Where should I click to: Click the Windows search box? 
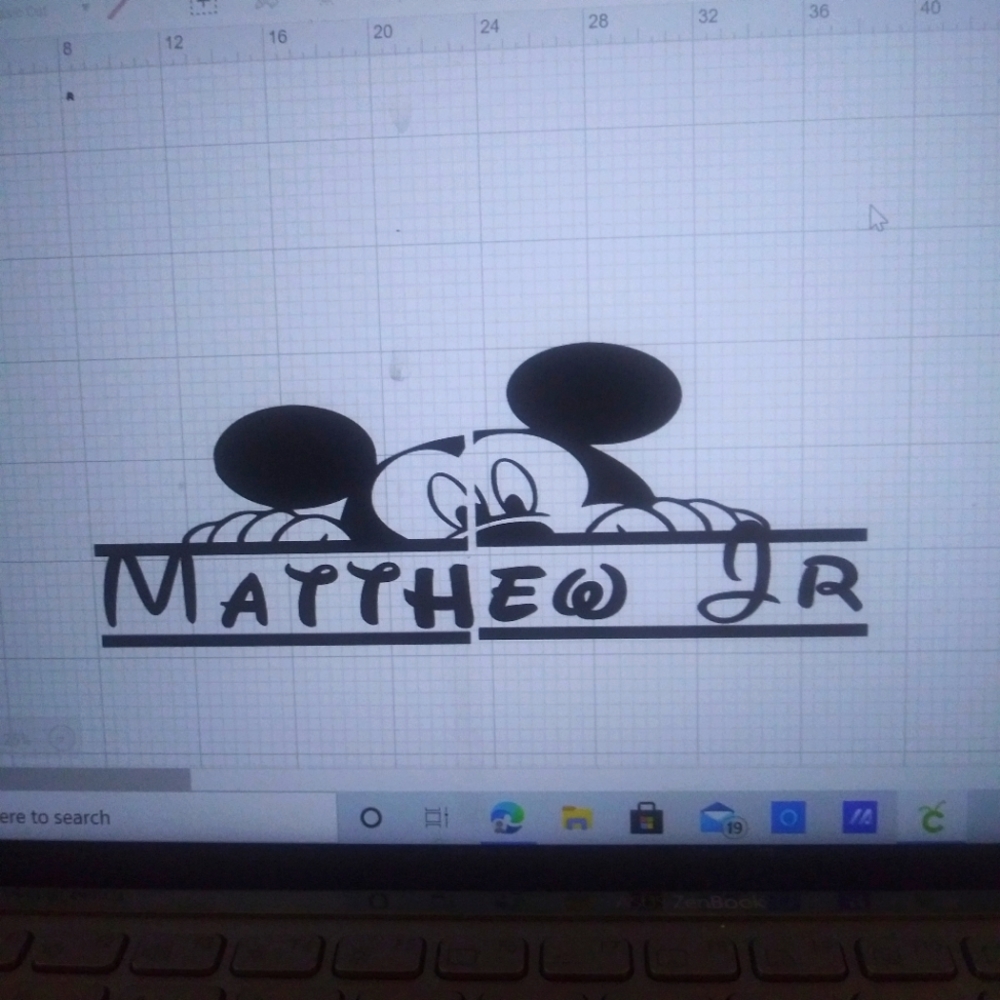coord(168,817)
